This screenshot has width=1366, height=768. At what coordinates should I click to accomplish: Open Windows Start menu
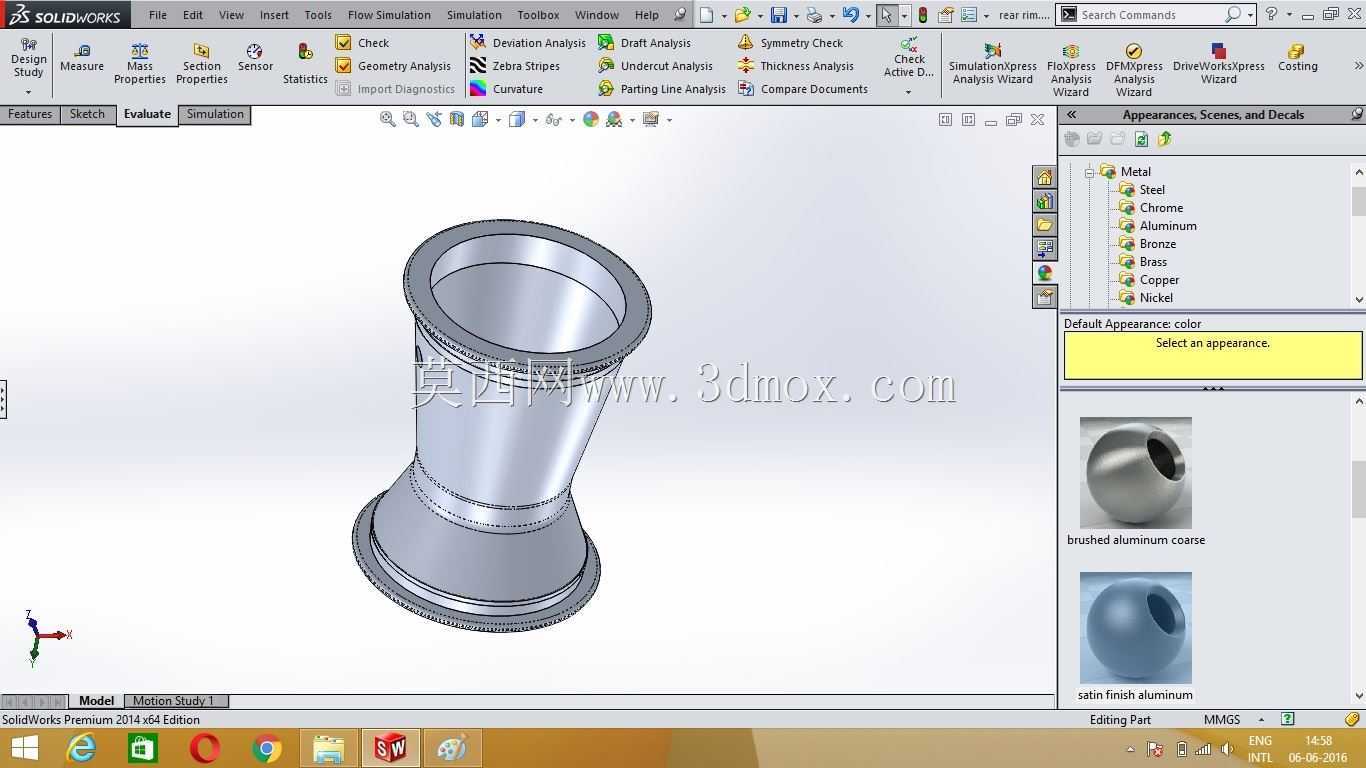(24, 748)
